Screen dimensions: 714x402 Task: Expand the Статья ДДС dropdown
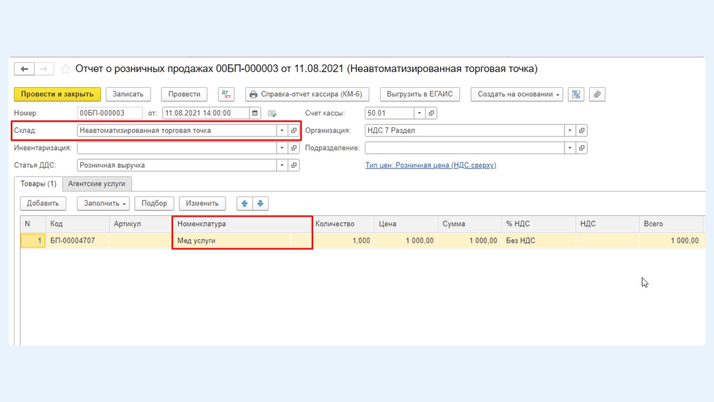282,165
